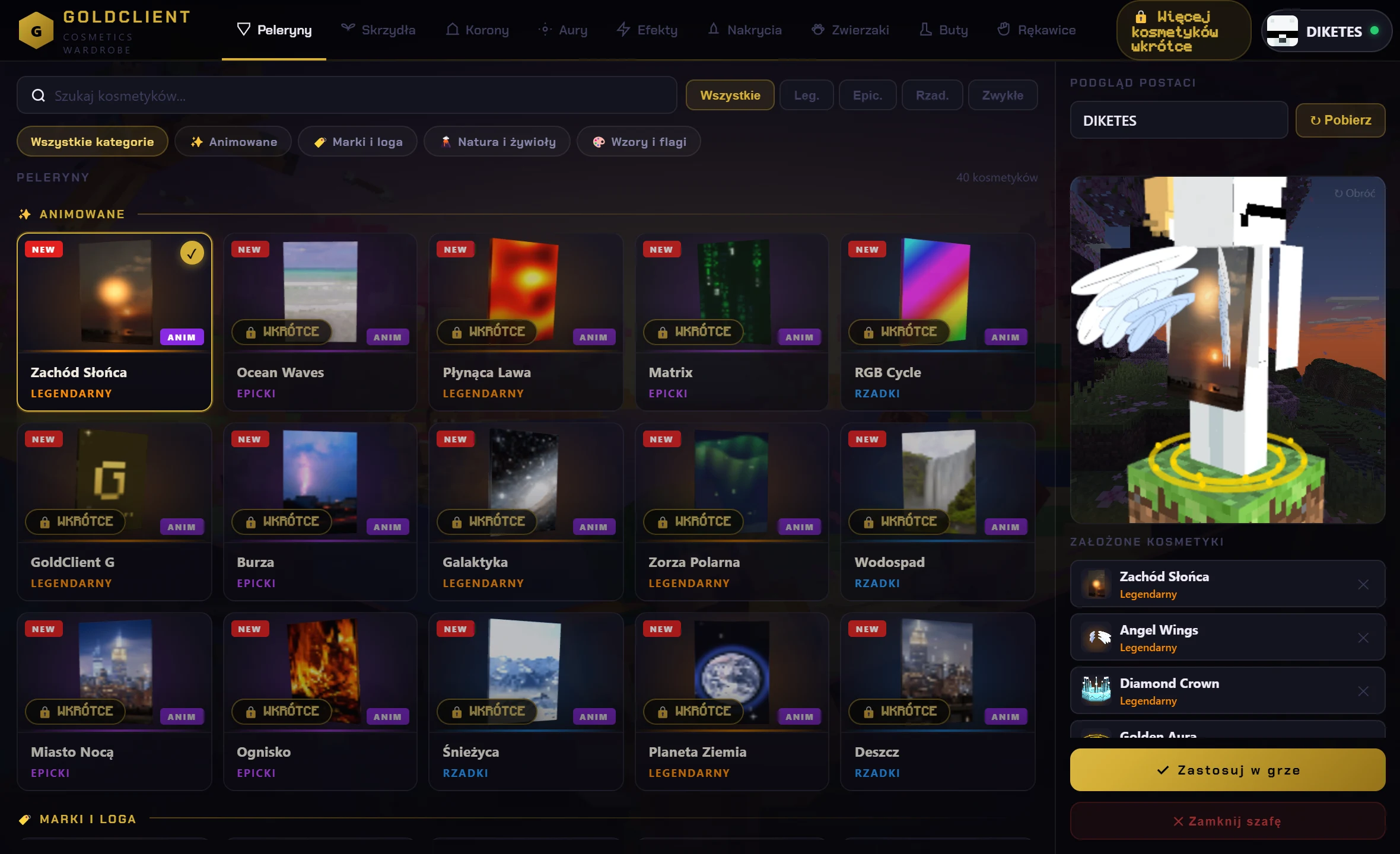The width and height of the screenshot is (1400, 854).
Task: Select the Miasto Nocą cape card
Action: (114, 702)
